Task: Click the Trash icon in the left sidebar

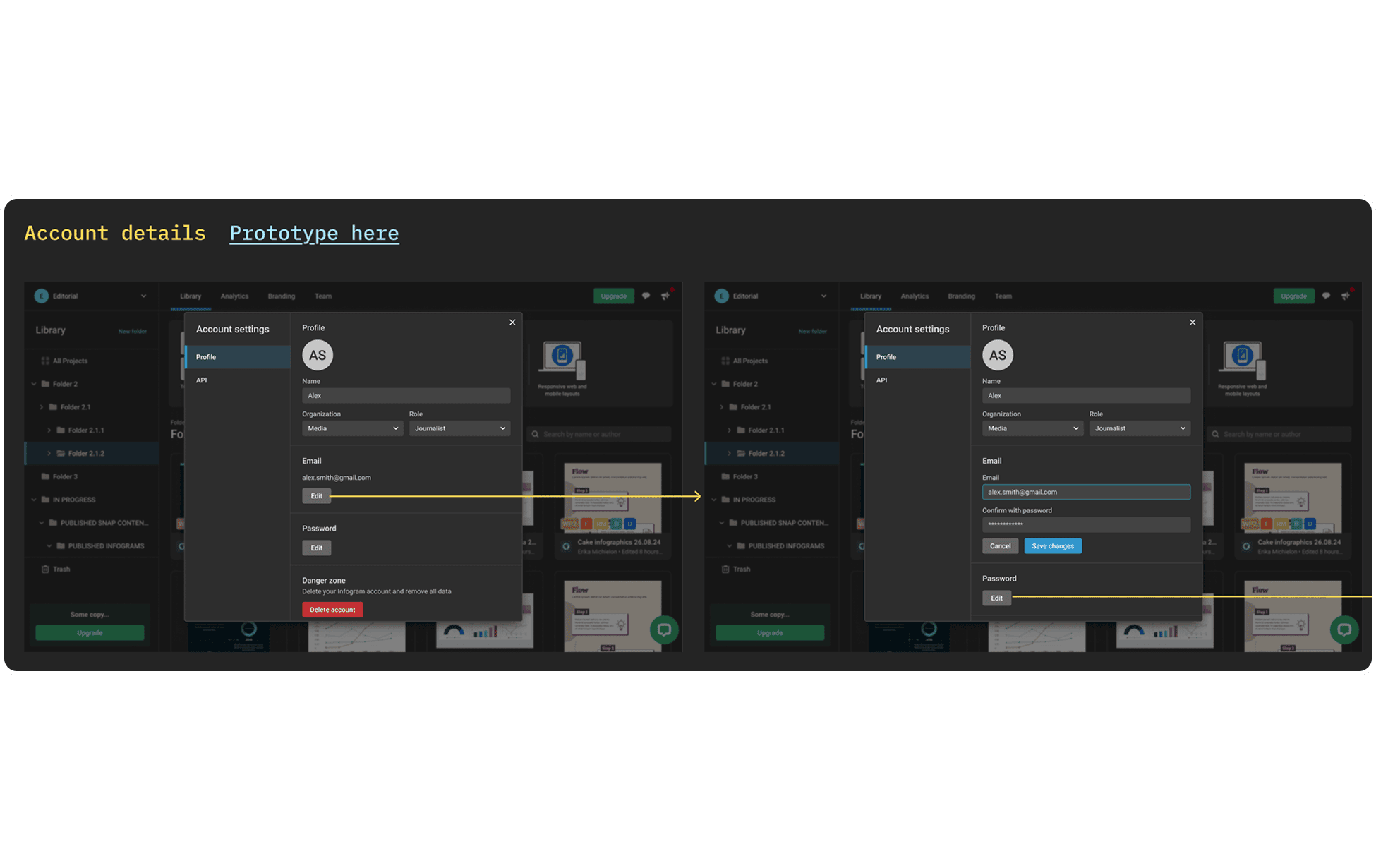Action: pos(45,569)
